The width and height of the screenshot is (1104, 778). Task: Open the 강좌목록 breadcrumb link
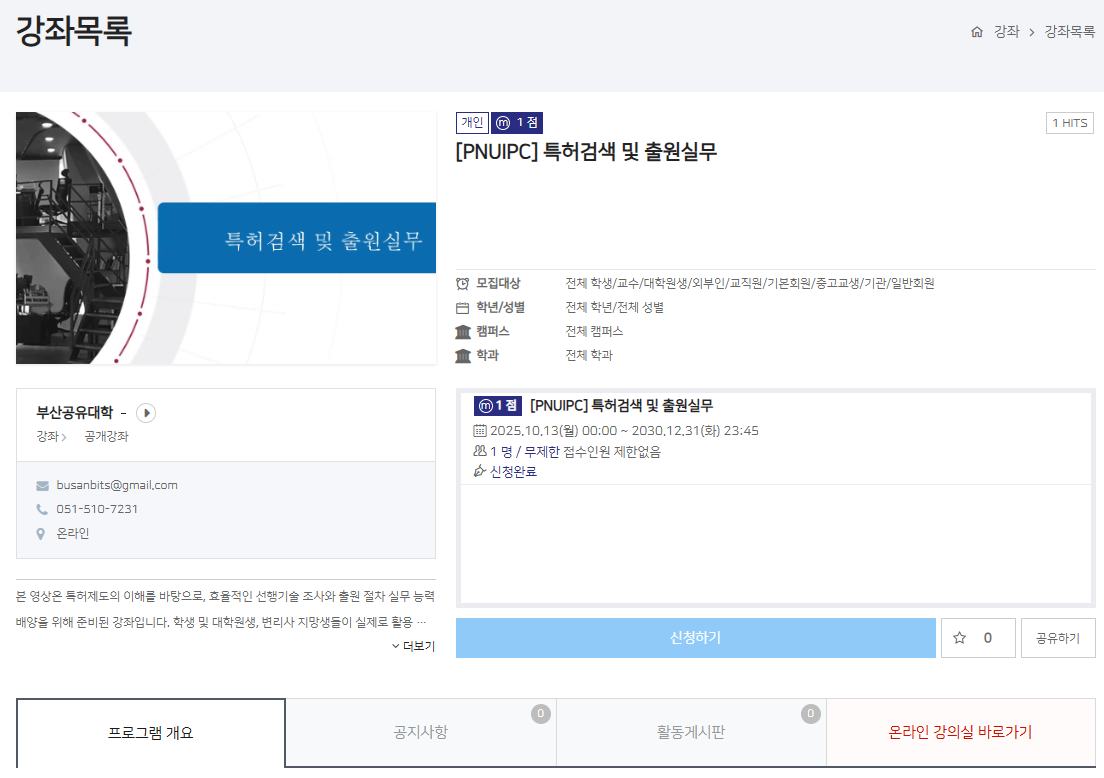click(1069, 32)
